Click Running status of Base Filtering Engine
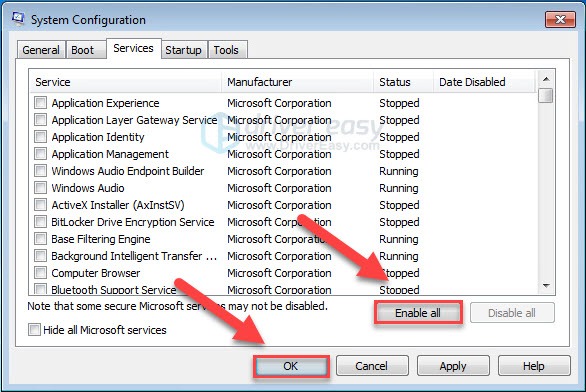 [x=399, y=239]
